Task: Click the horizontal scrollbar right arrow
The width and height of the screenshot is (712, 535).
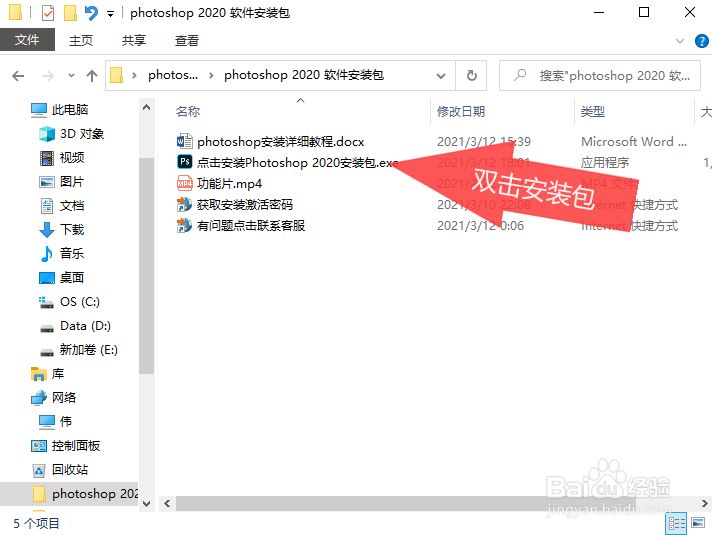Action: [704, 504]
